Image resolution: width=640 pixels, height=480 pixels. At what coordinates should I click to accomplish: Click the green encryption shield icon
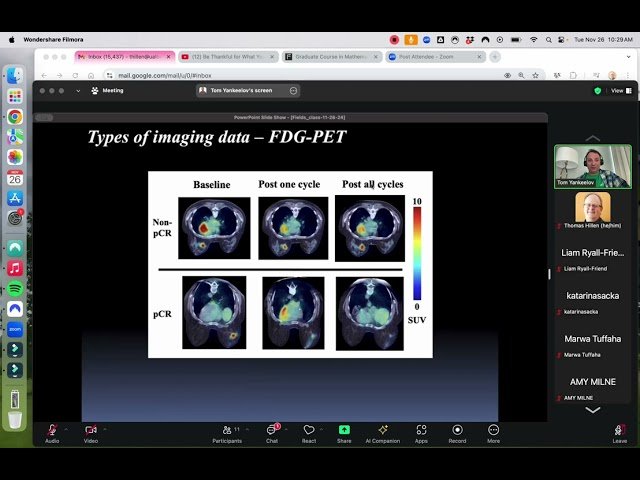click(598, 90)
